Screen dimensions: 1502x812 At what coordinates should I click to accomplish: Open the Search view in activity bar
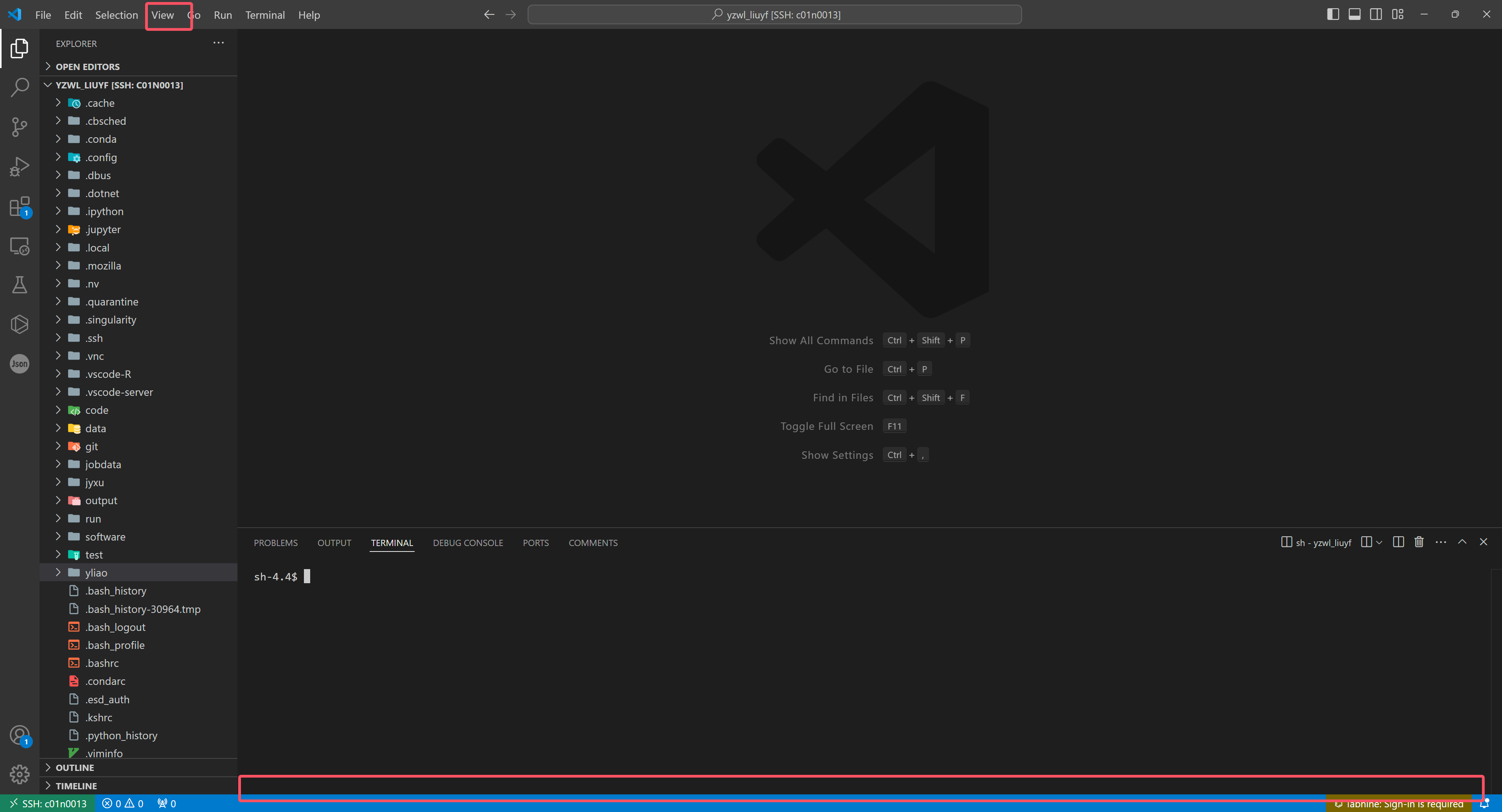pos(20,88)
